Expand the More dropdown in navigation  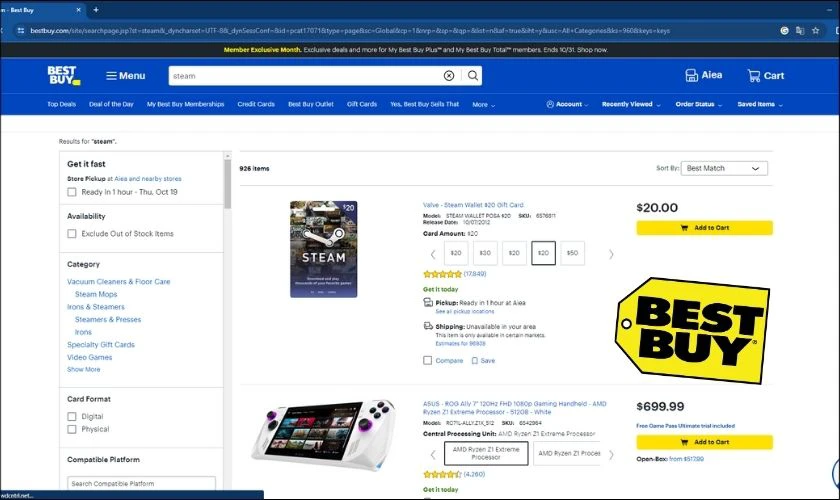[x=483, y=105]
